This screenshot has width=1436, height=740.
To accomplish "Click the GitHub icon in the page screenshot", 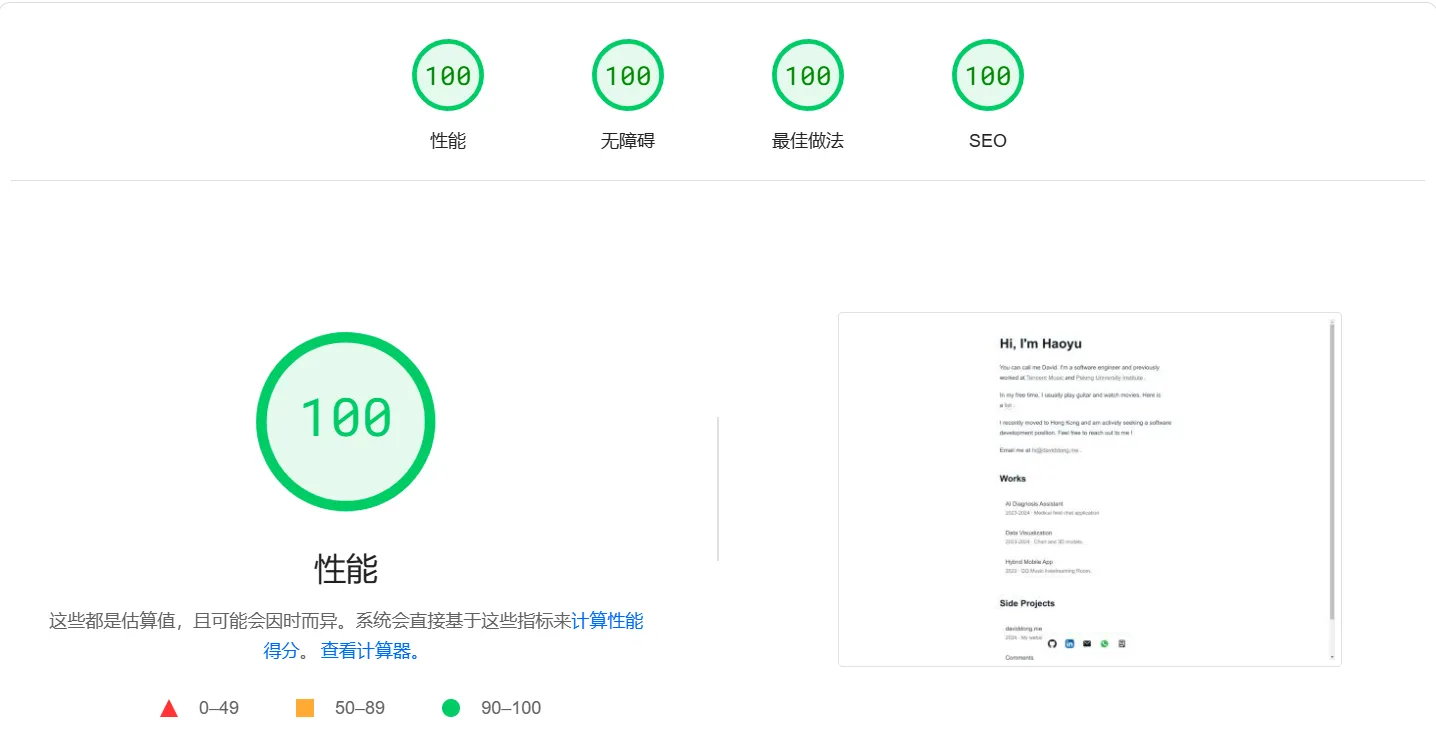I will [1052, 644].
